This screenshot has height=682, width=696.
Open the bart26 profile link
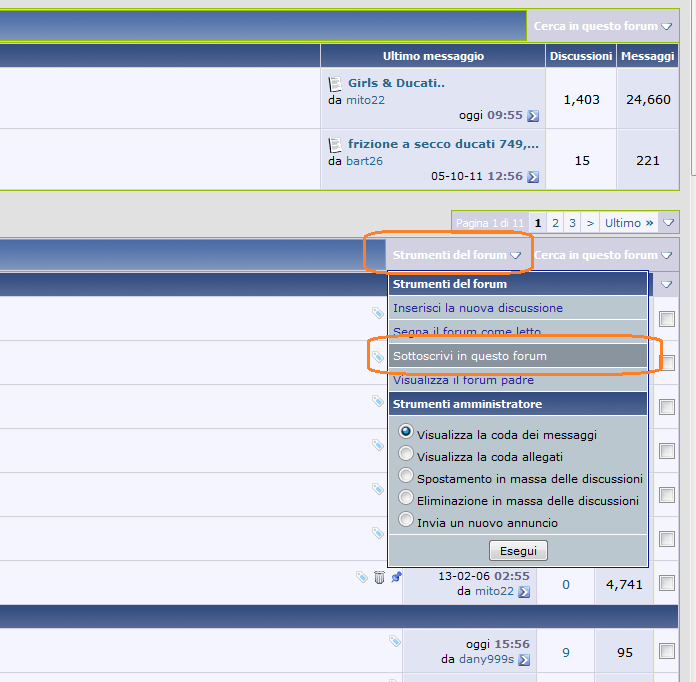point(364,161)
